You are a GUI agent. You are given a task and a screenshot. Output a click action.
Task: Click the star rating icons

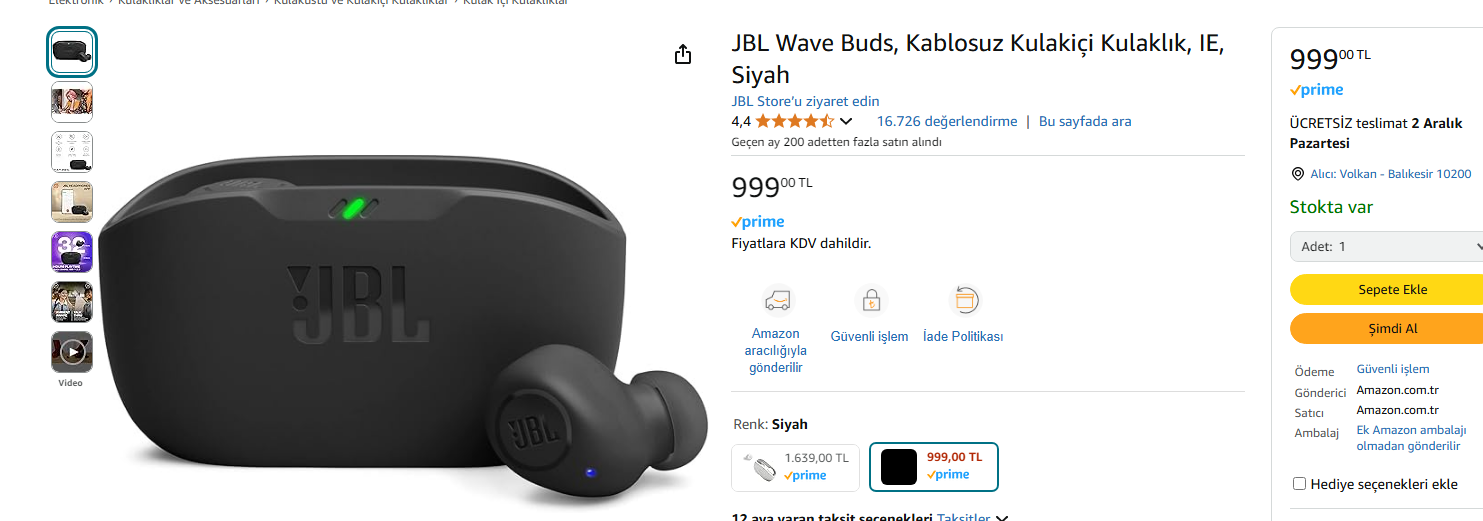[x=794, y=121]
